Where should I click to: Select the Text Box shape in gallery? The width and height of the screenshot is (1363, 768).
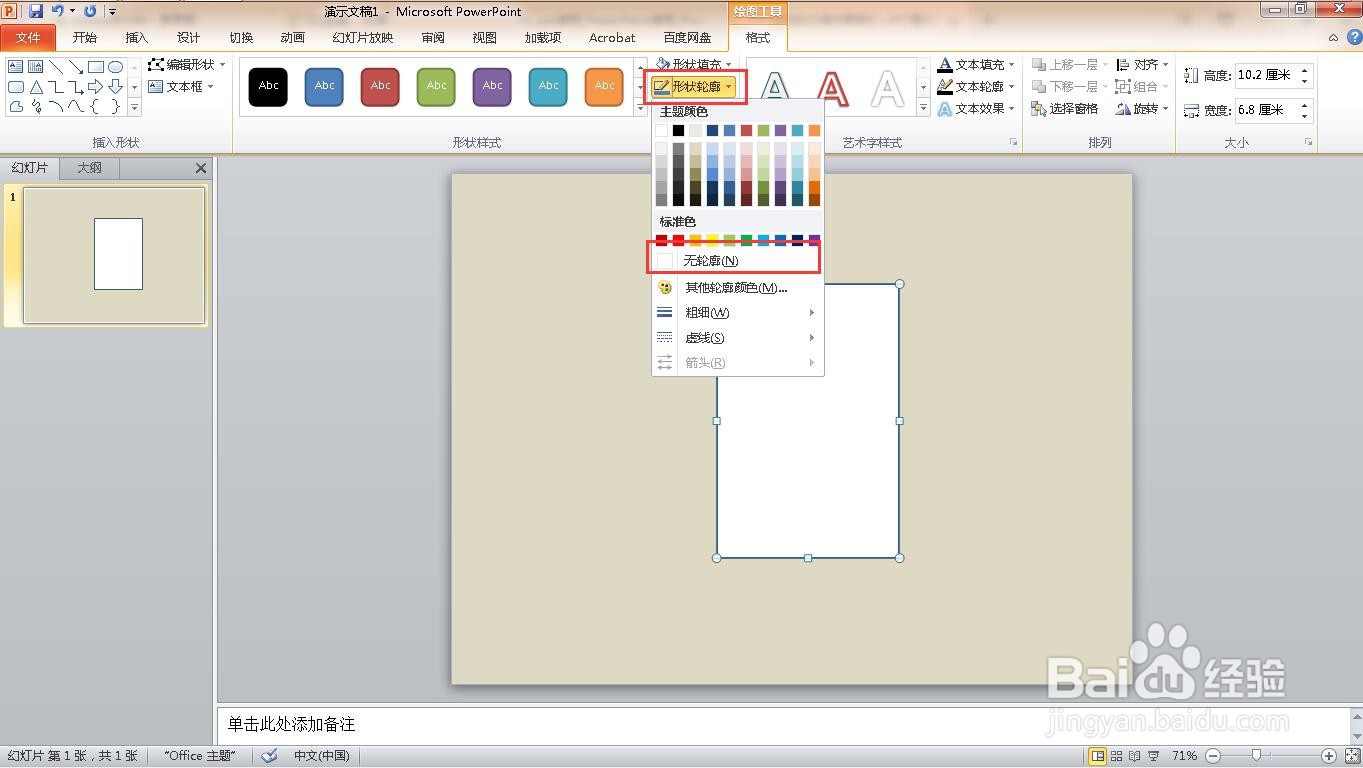16,67
